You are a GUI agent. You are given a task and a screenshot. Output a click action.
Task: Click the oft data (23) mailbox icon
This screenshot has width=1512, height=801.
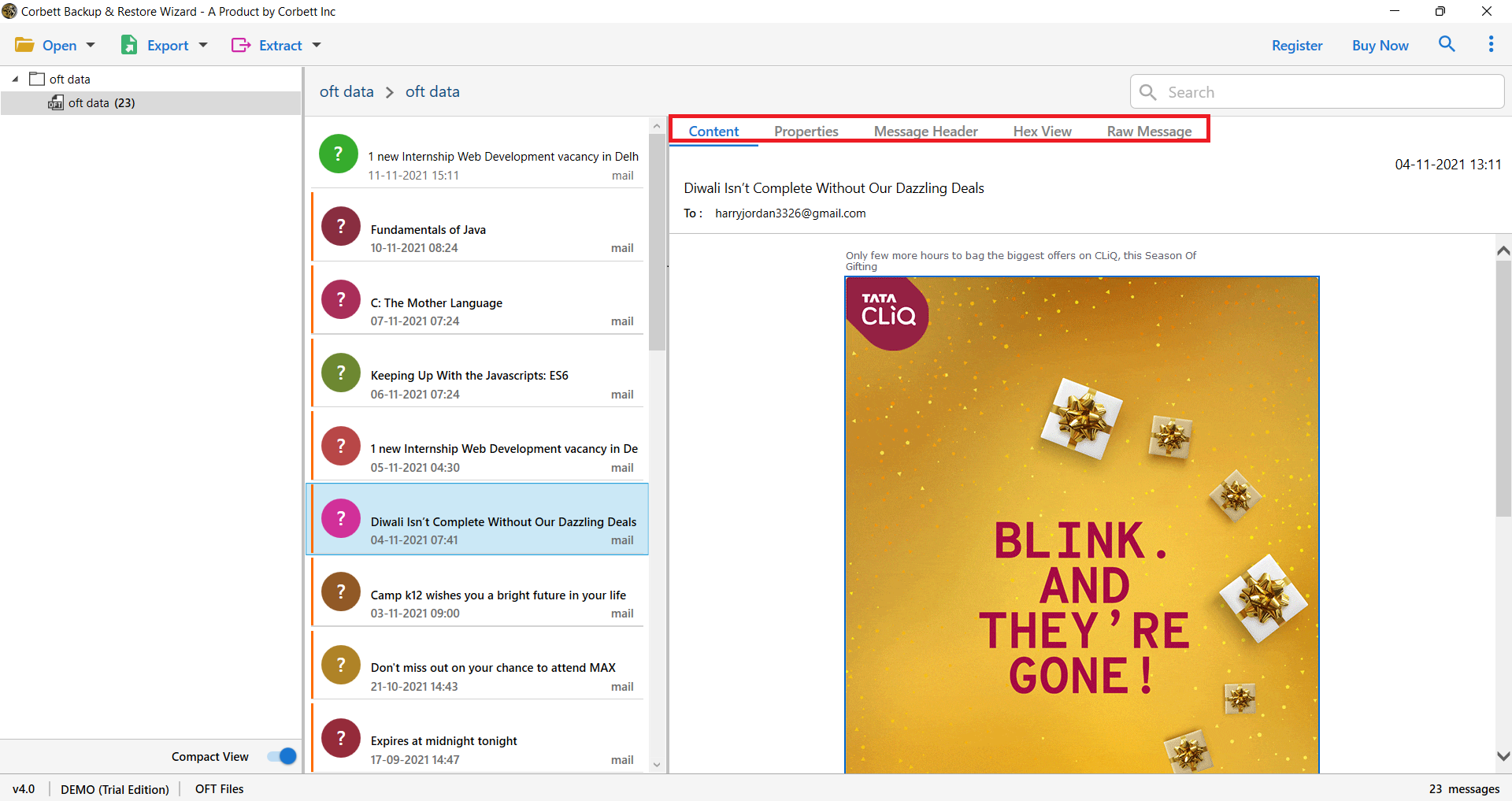point(56,102)
